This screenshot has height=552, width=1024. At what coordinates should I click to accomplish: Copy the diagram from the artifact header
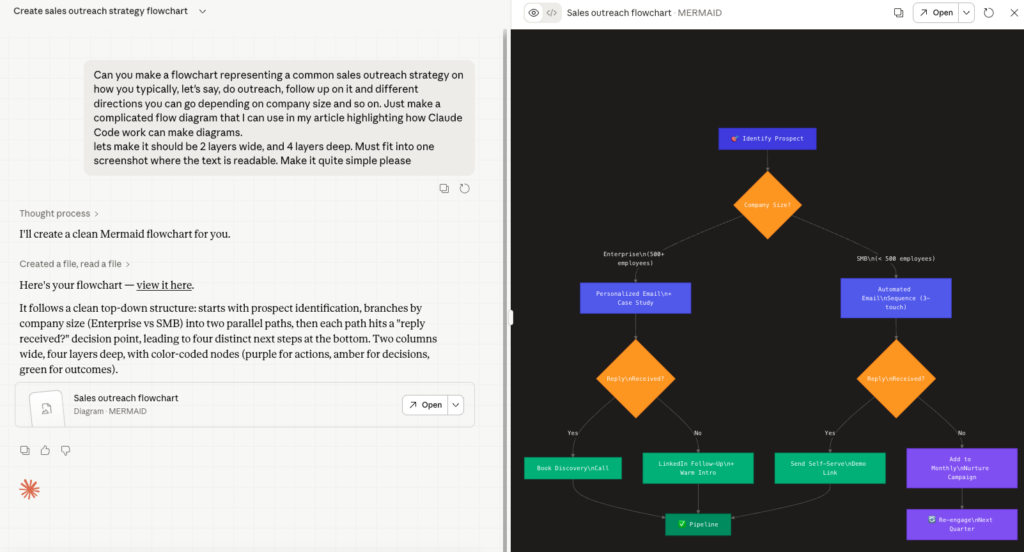[x=898, y=13]
